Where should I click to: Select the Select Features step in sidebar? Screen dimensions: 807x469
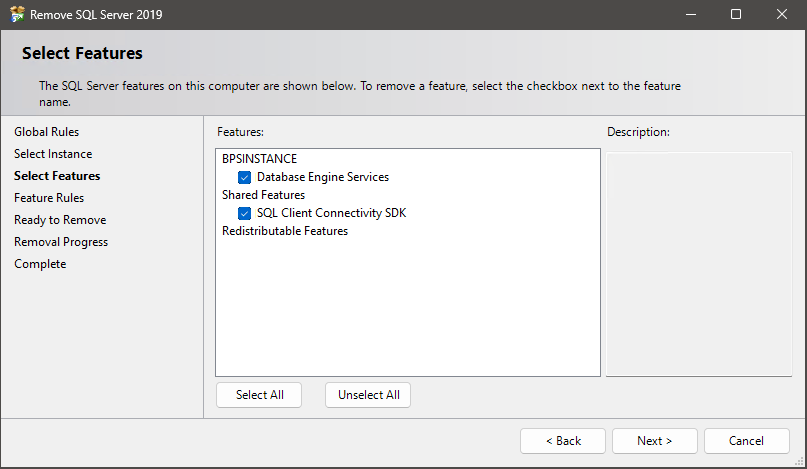[x=57, y=176]
